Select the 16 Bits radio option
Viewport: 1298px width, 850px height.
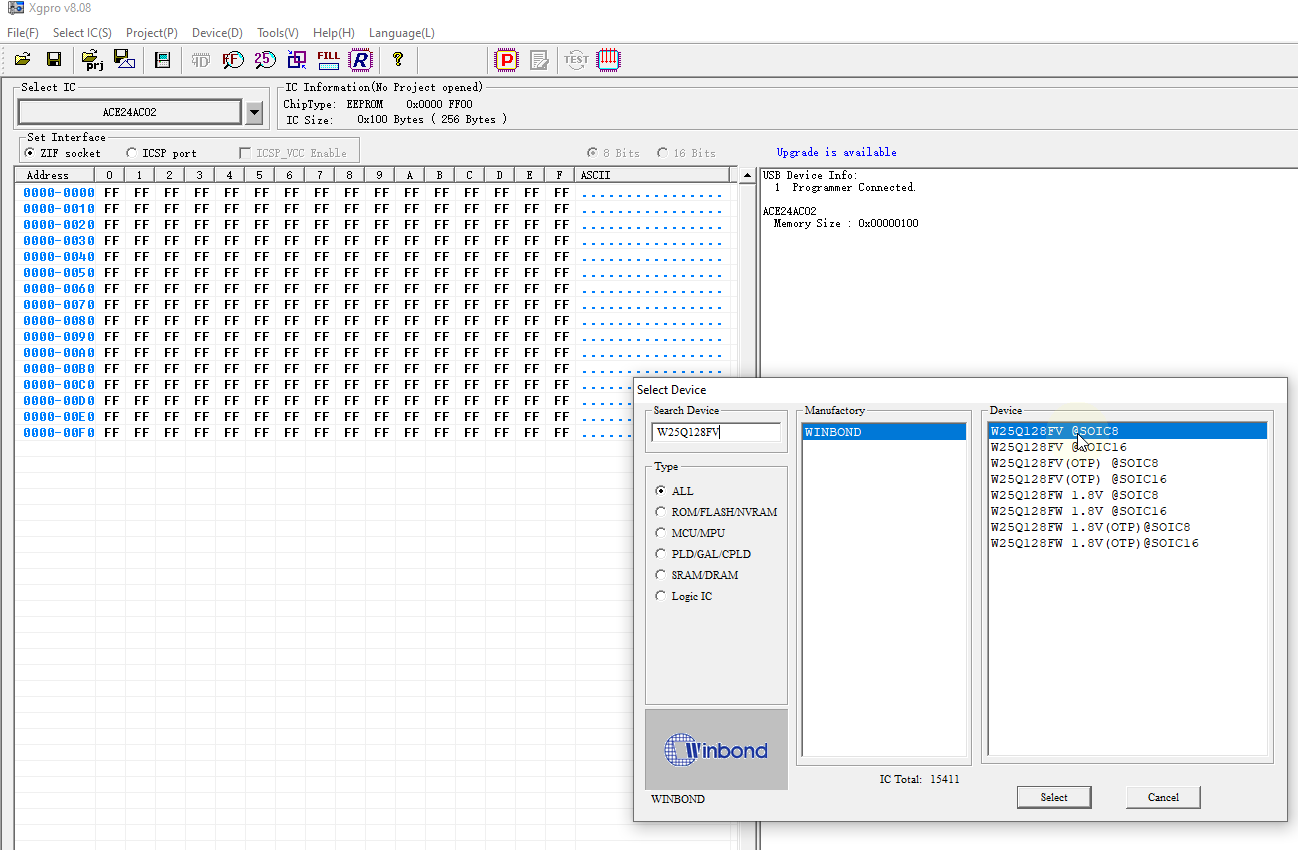pos(662,153)
